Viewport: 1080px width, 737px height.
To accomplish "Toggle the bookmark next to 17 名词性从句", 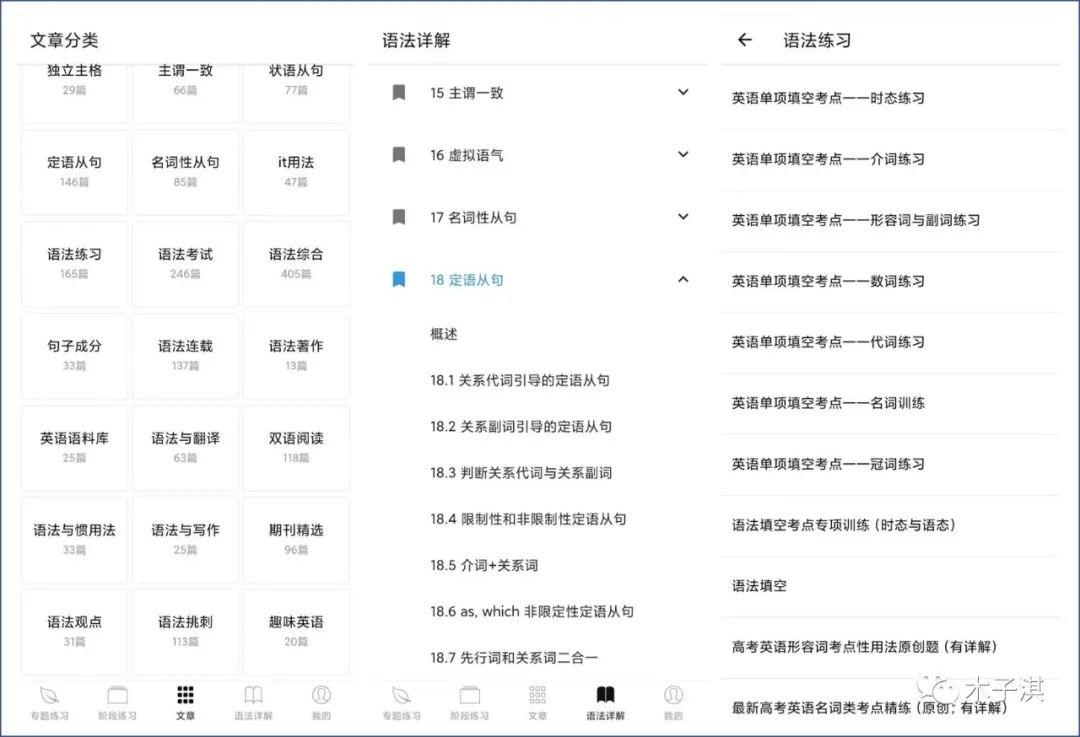I will pos(400,218).
